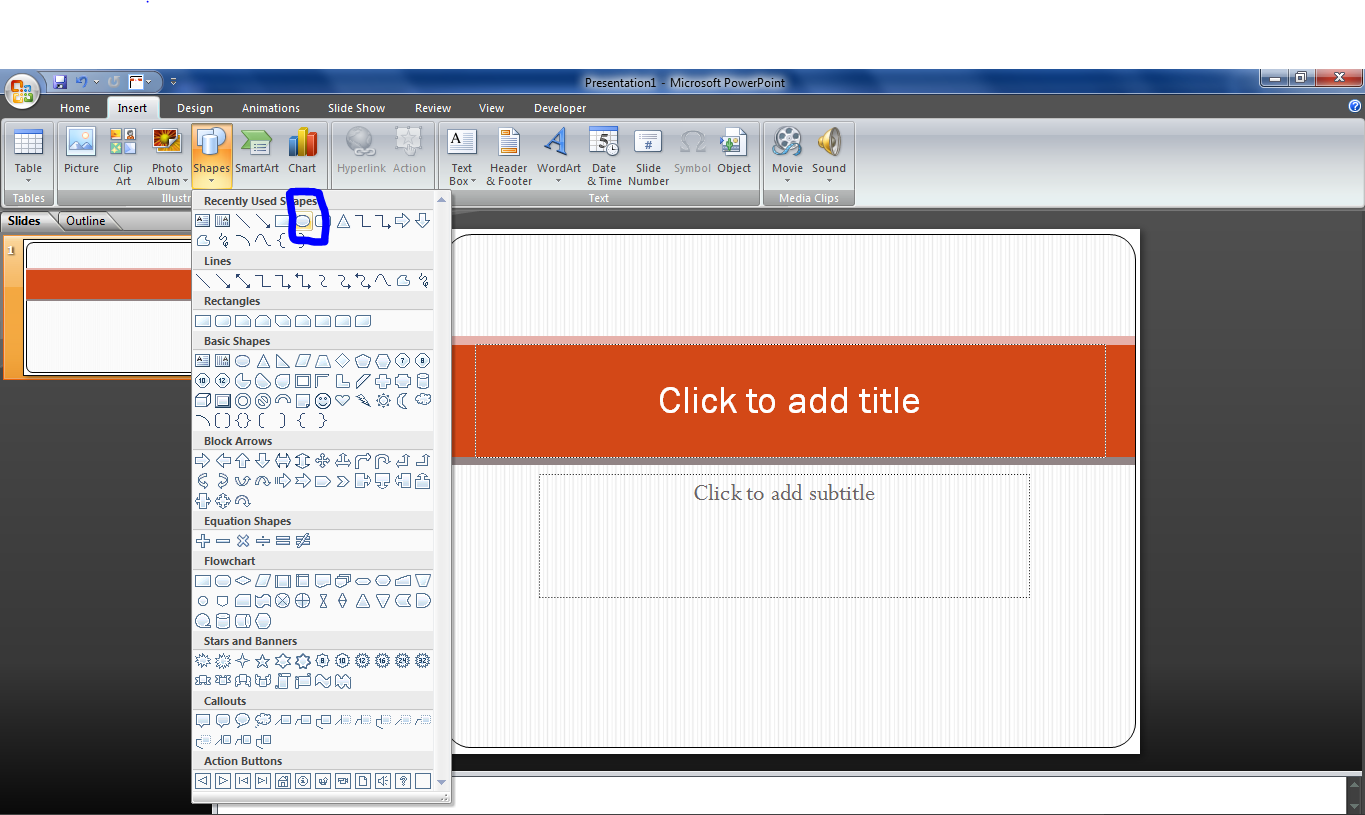Select the Diamond in Basic Shapes
Image resolution: width=1365 pixels, height=815 pixels.
pos(343,361)
